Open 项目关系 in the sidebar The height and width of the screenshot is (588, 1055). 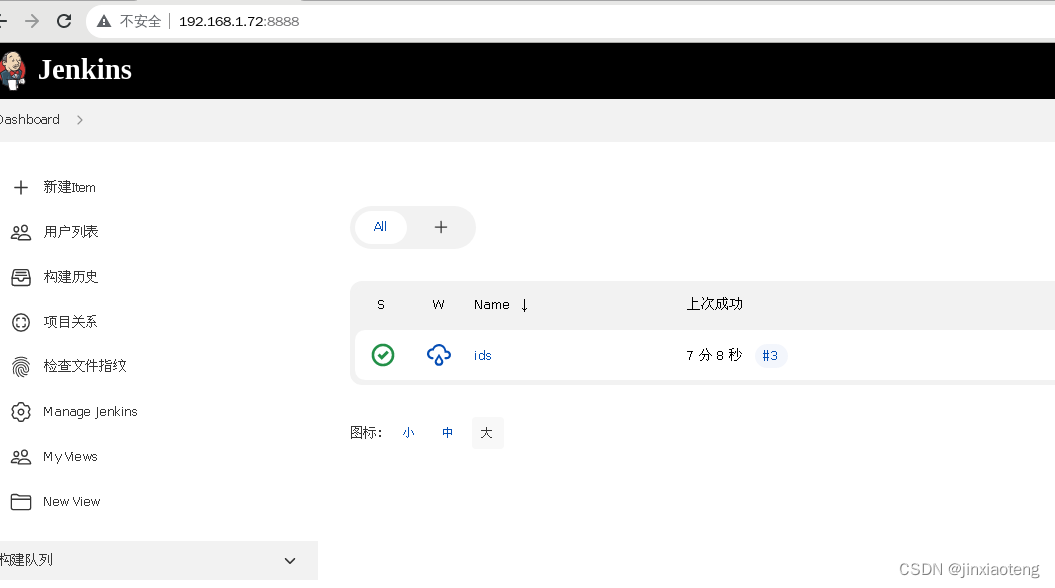point(70,322)
